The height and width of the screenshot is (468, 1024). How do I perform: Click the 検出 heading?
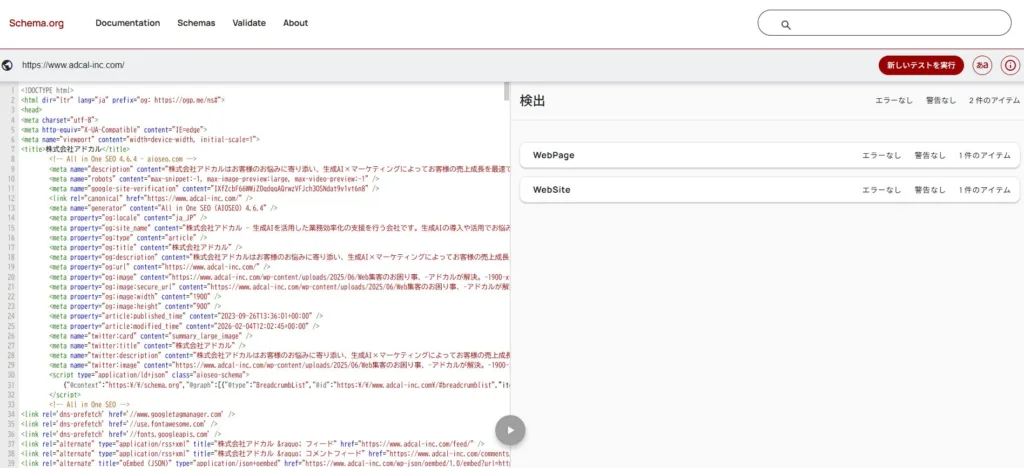(532, 101)
